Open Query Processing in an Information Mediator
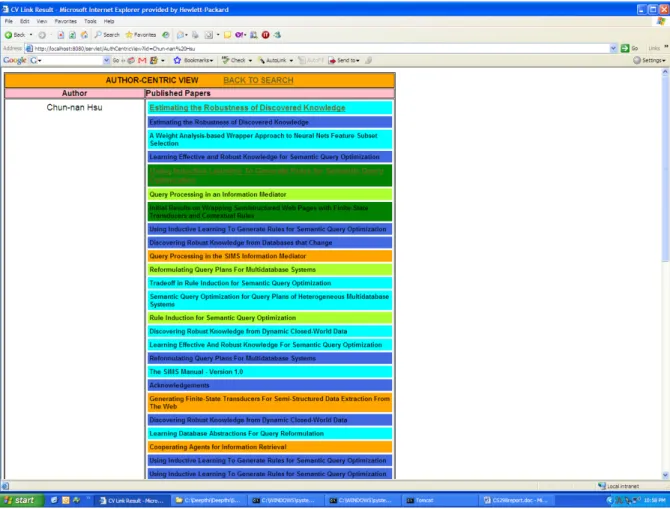Screen dimensions: 670x509 [270, 194]
